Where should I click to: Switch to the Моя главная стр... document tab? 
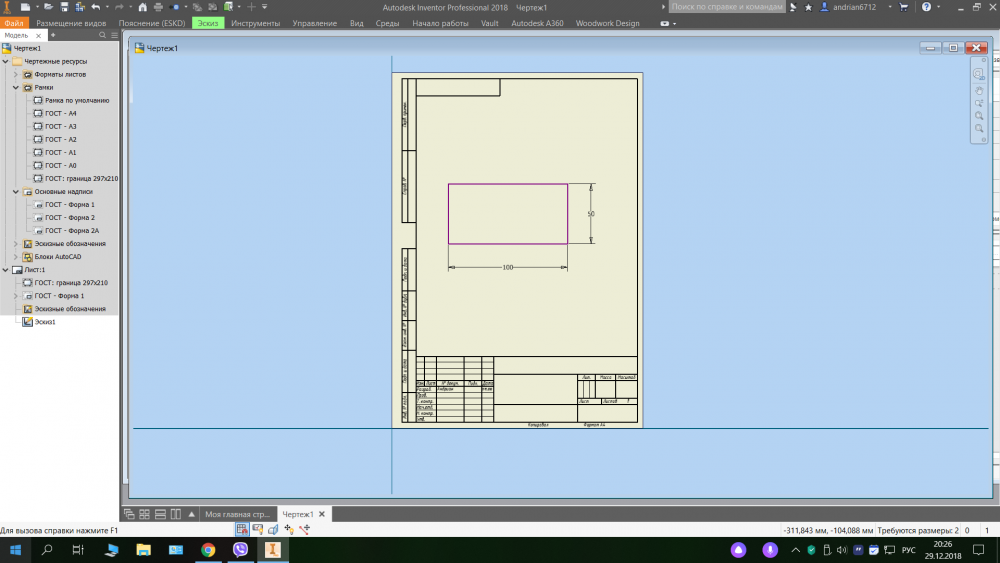pos(237,514)
